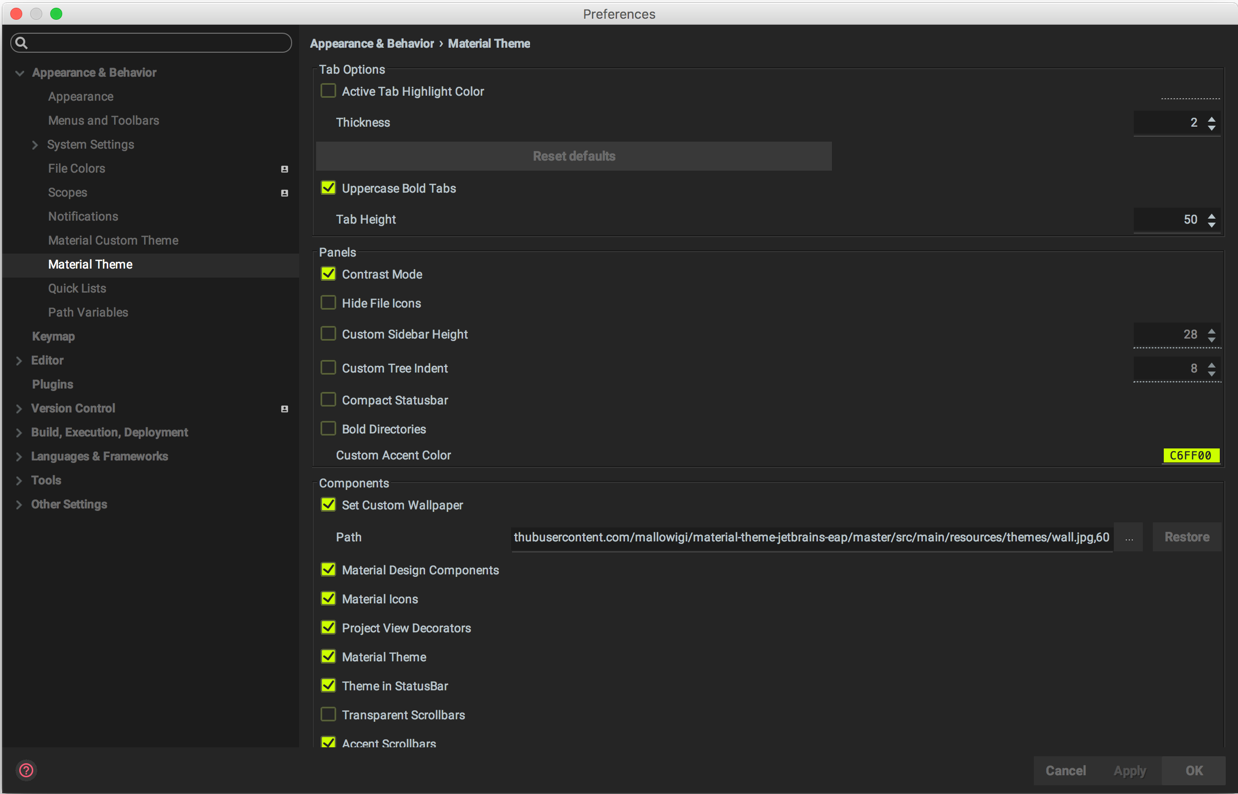The image size is (1238, 794).
Task: Open File Colors settings
Action: click(x=76, y=169)
